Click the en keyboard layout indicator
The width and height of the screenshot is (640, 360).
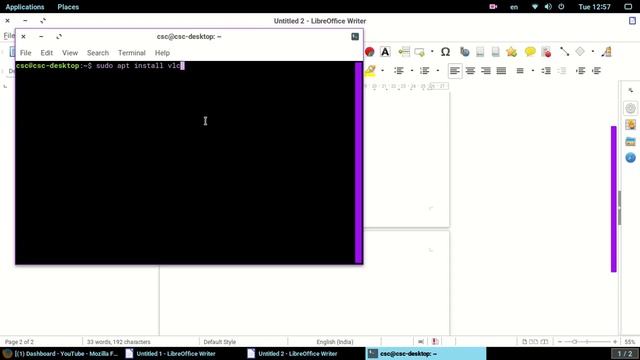(514, 7)
